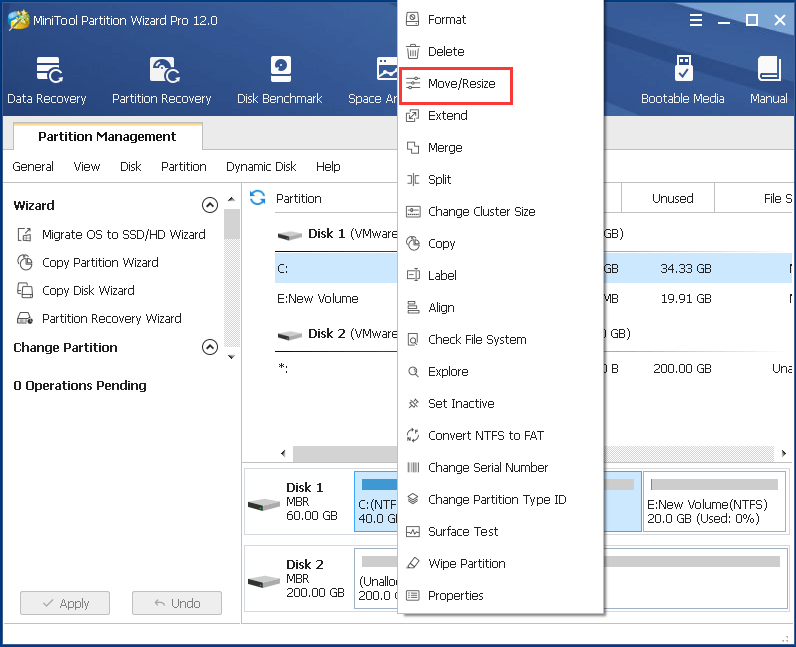Click the Merge icon in the context menu
The height and width of the screenshot is (647, 796).
click(413, 147)
